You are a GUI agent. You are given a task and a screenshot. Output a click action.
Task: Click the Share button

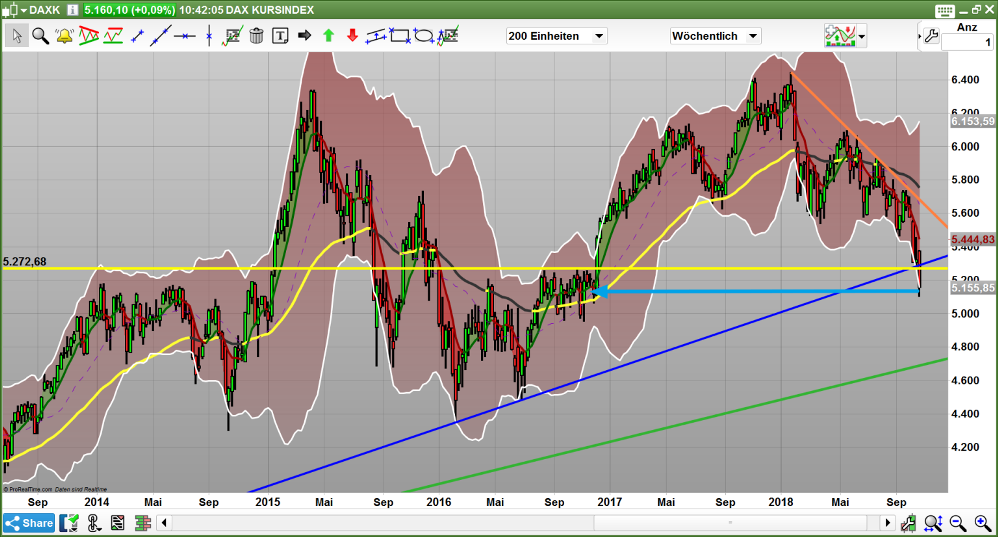pyautogui.click(x=29, y=524)
